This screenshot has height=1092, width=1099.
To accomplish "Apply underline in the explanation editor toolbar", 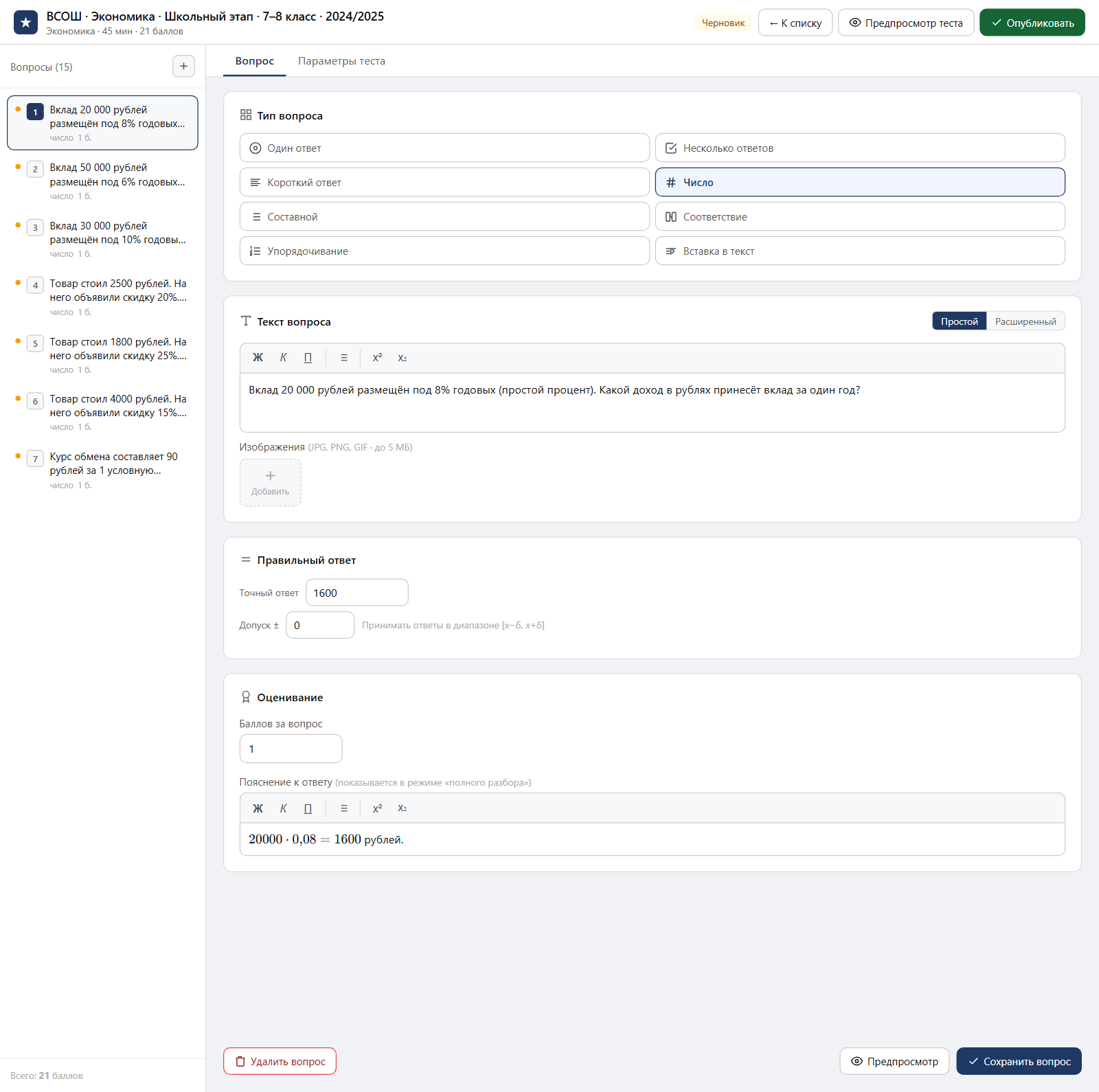I will 308,808.
